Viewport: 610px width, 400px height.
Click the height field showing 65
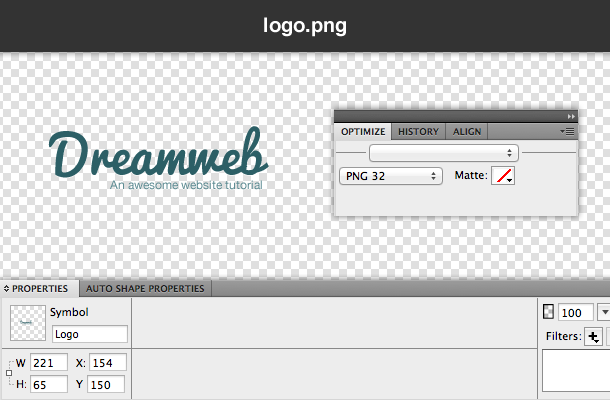click(49, 384)
